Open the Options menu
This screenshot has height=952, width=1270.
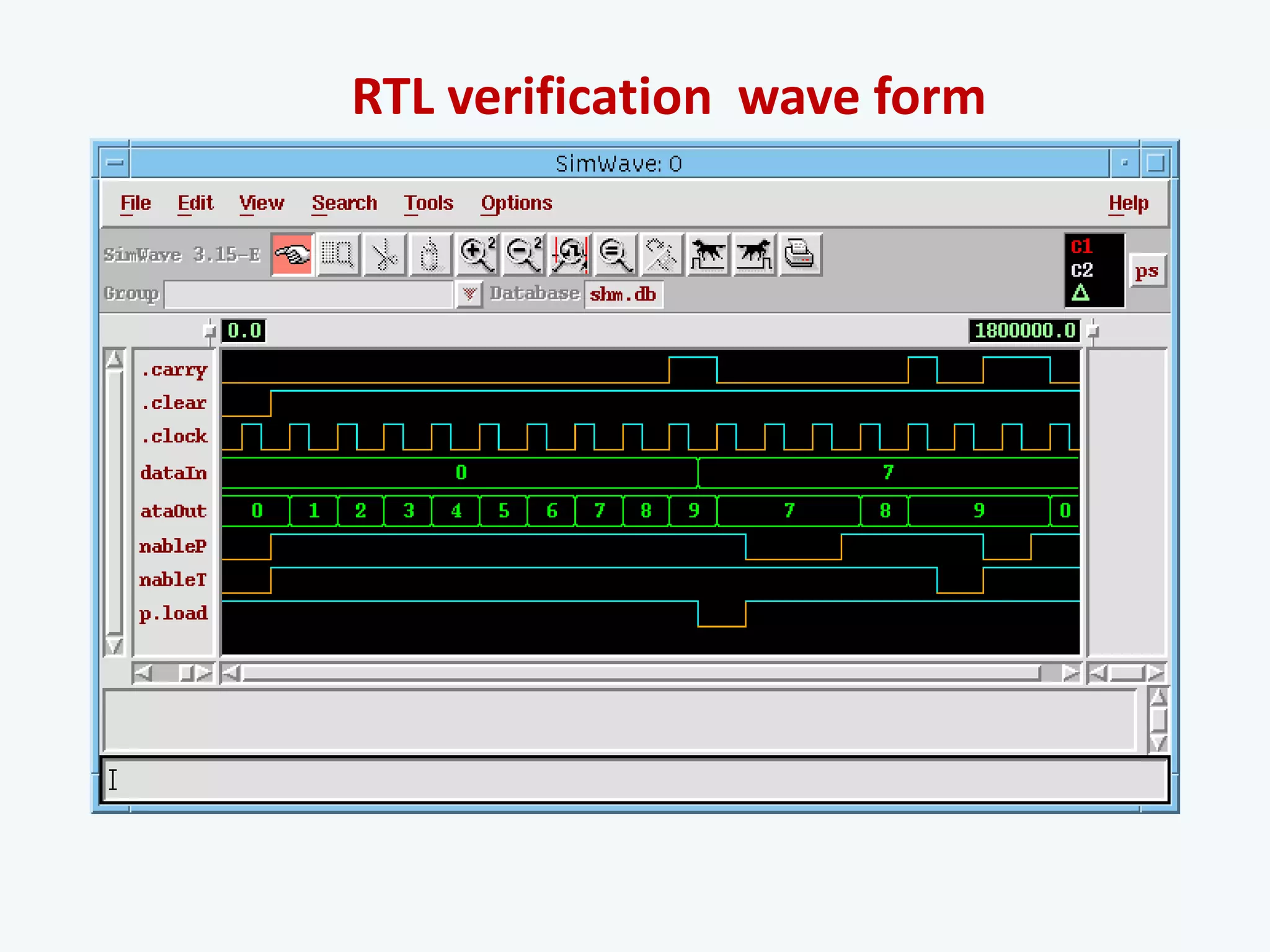517,203
